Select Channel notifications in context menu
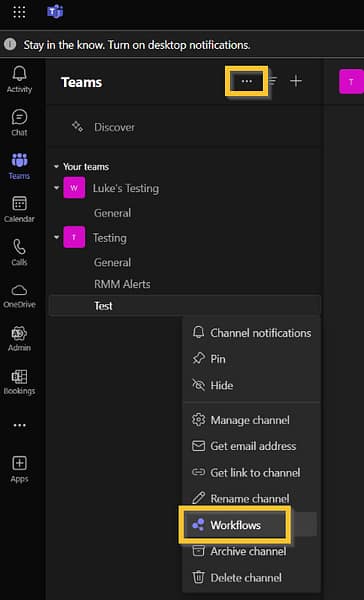This screenshot has width=364, height=600. point(251,333)
